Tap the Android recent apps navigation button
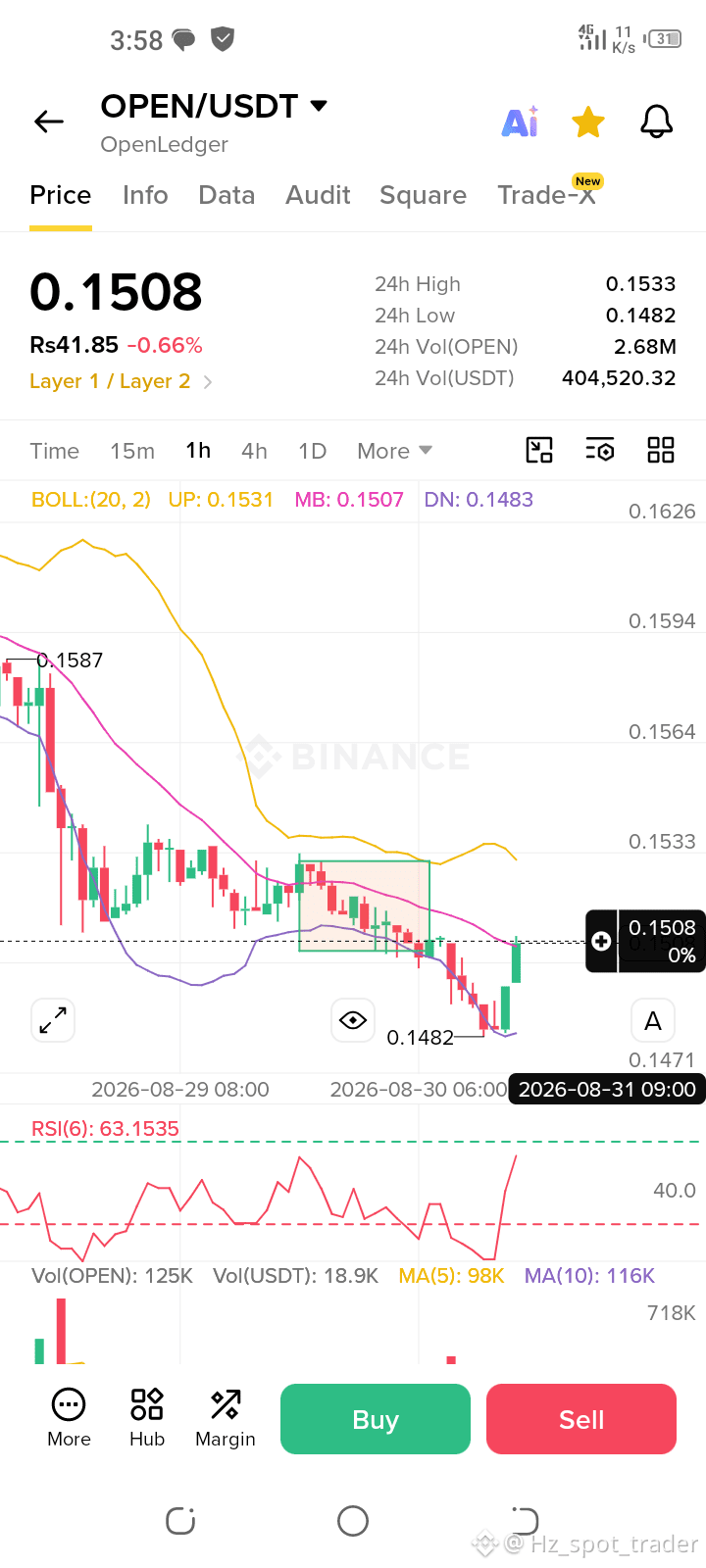Screen dimensions: 706x1568 coord(180,1521)
